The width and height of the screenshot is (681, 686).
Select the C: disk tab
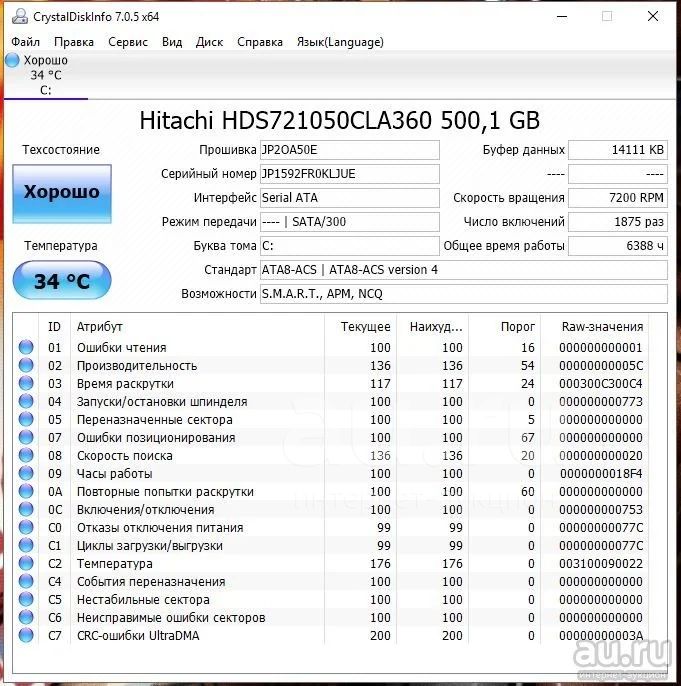[x=45, y=75]
